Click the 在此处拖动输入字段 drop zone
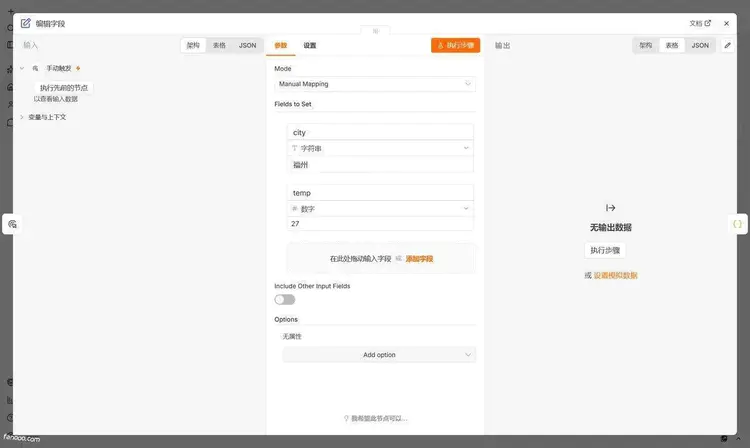The image size is (750, 448). 381,258
